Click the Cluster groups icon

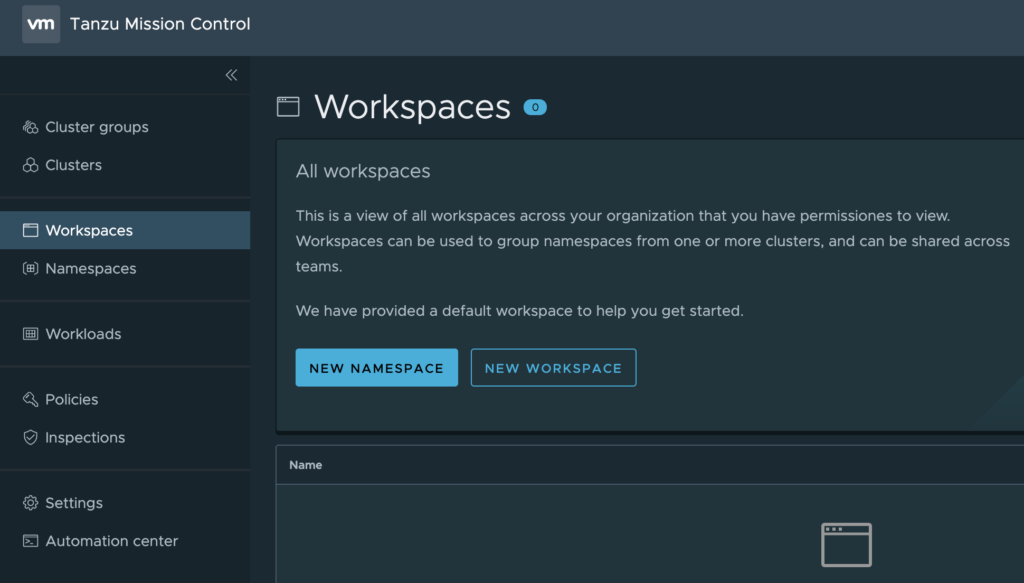pos(30,127)
